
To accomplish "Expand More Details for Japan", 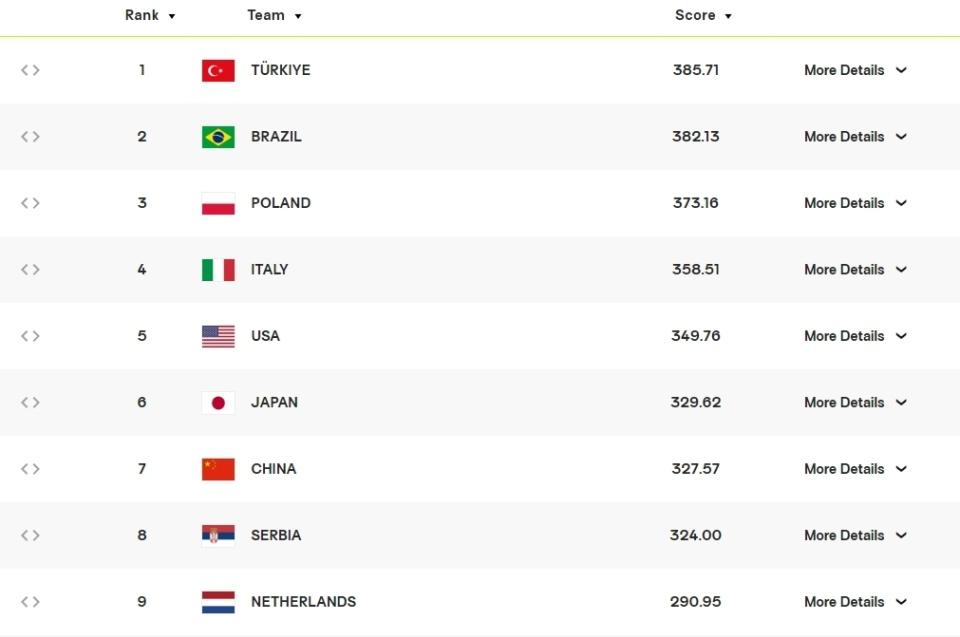I will tap(855, 402).
